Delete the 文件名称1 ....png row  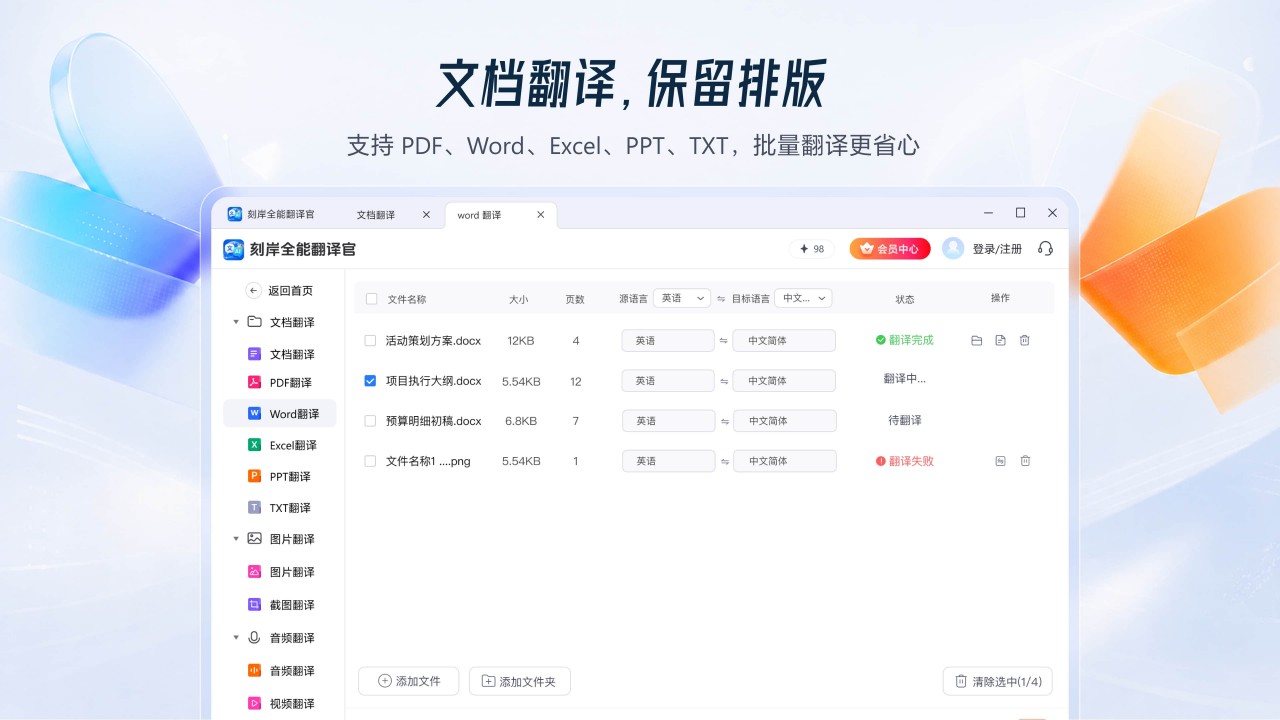[1025, 461]
